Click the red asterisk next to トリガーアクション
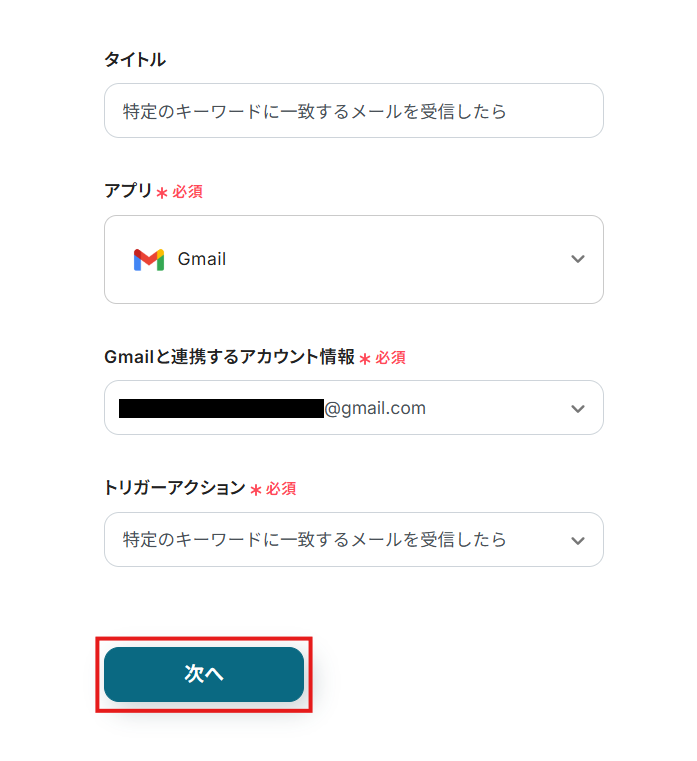Image resolution: width=697 pixels, height=761 pixels. pos(256,490)
